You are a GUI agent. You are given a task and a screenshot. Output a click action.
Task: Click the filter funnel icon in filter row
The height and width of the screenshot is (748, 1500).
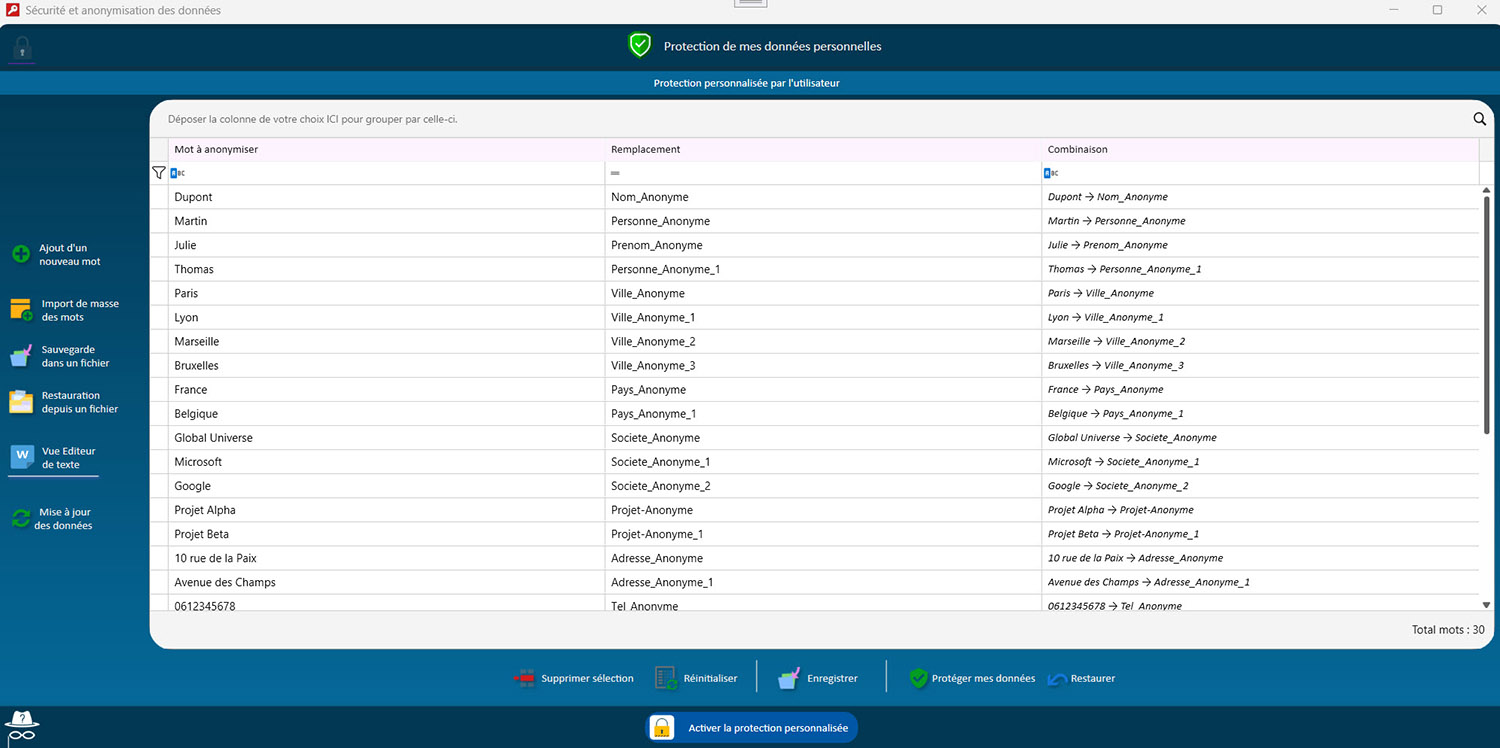click(158, 173)
